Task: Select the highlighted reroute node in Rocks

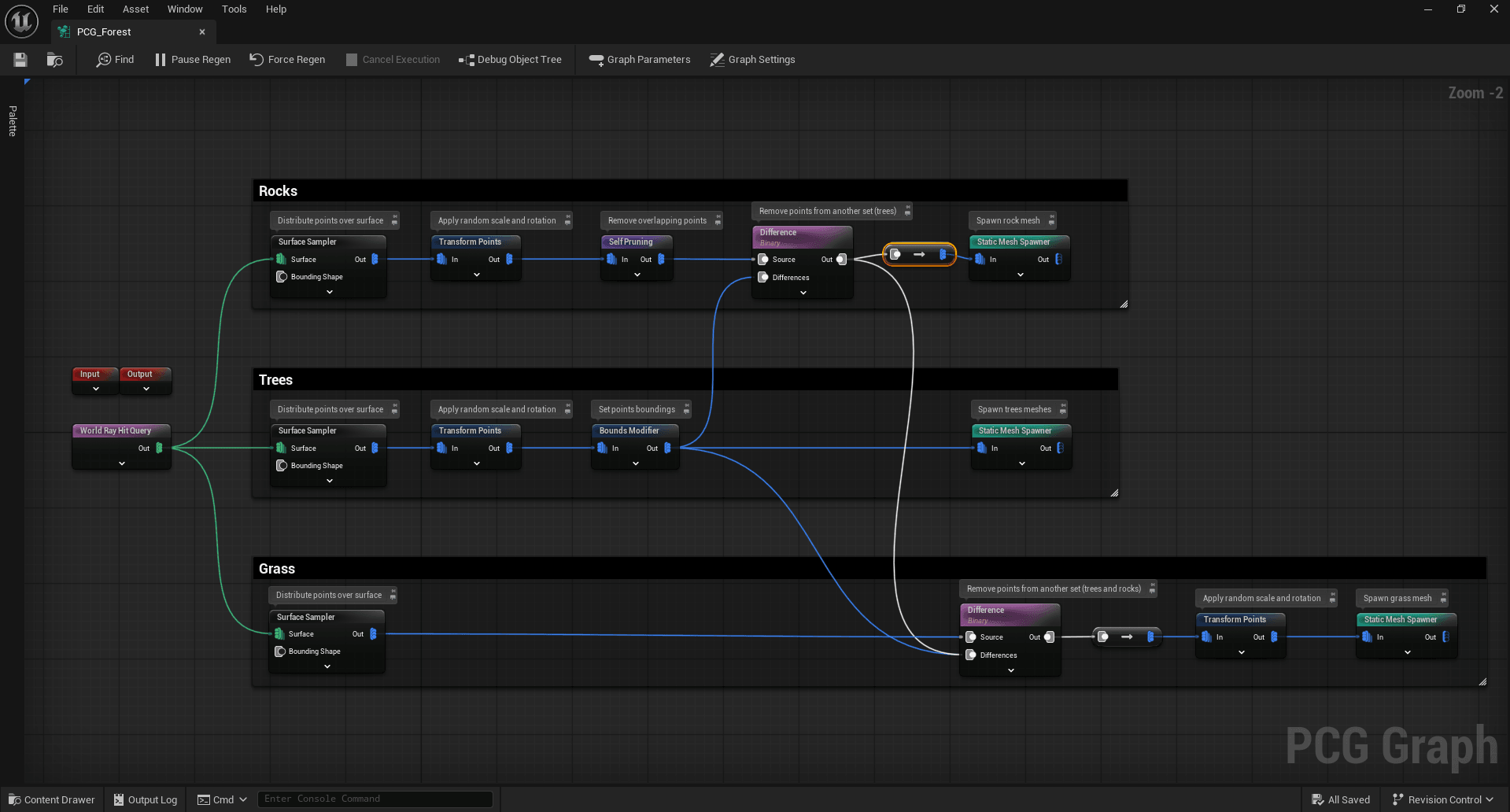Action: (919, 254)
